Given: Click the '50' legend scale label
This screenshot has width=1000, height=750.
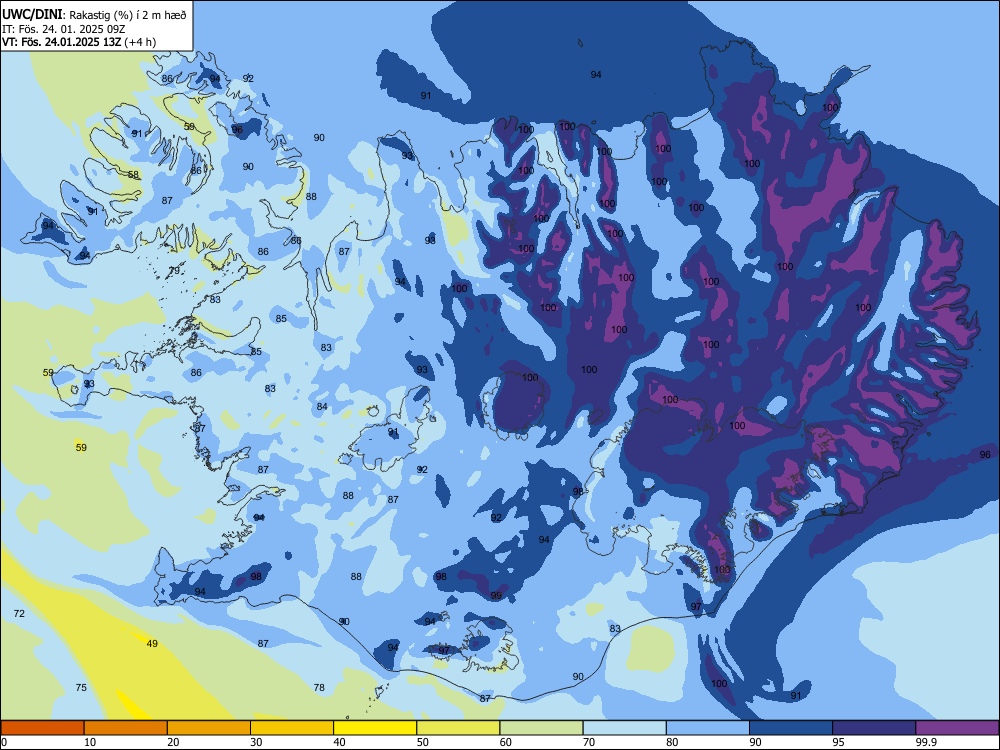Looking at the screenshot, I should (422, 742).
